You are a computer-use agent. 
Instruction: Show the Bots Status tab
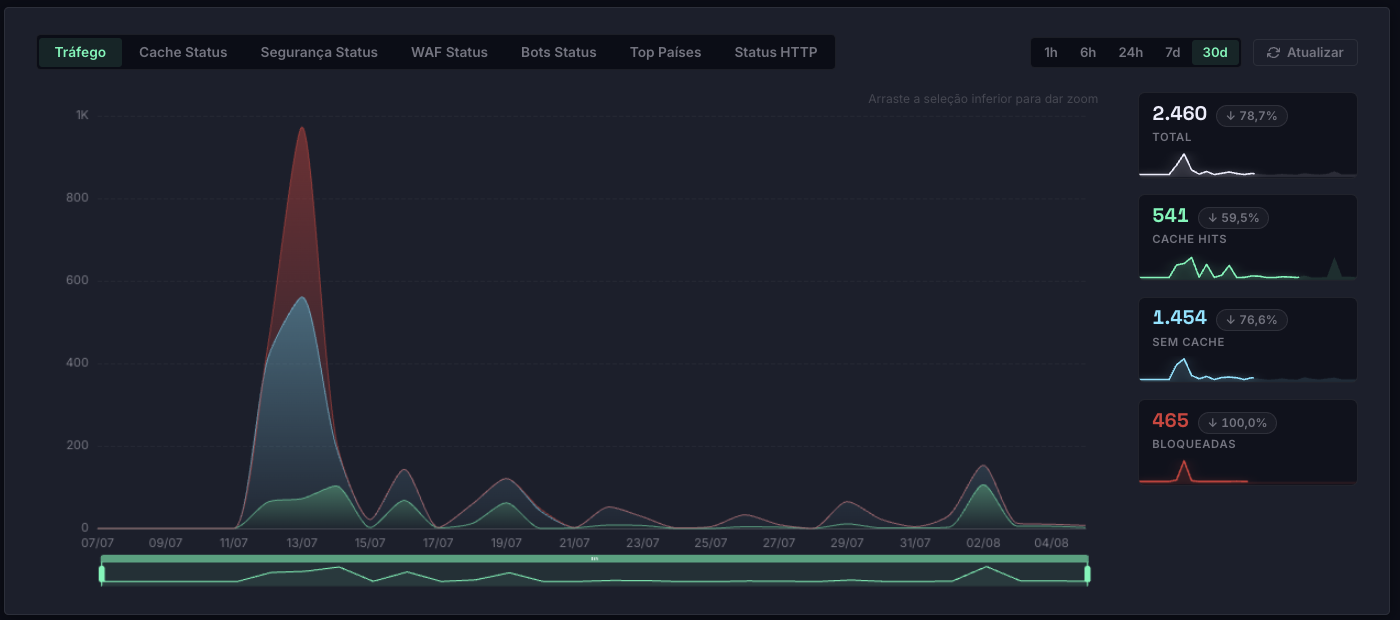pos(558,52)
